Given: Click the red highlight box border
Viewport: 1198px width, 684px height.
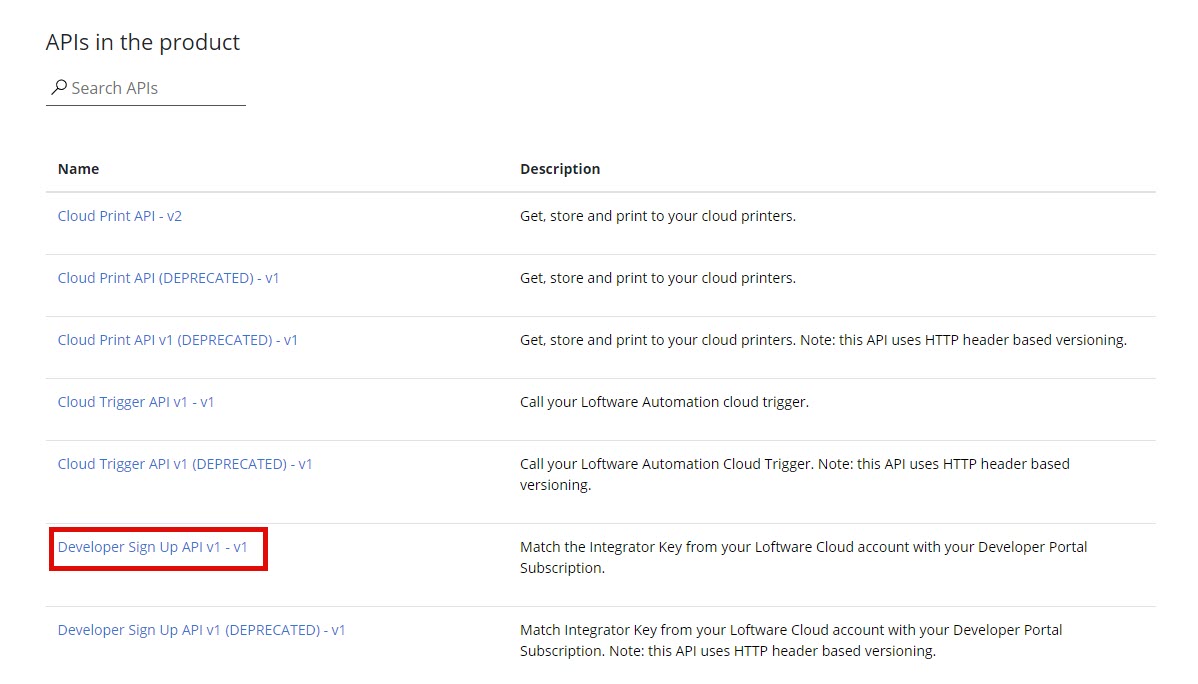Looking at the screenshot, I should pos(158,529).
